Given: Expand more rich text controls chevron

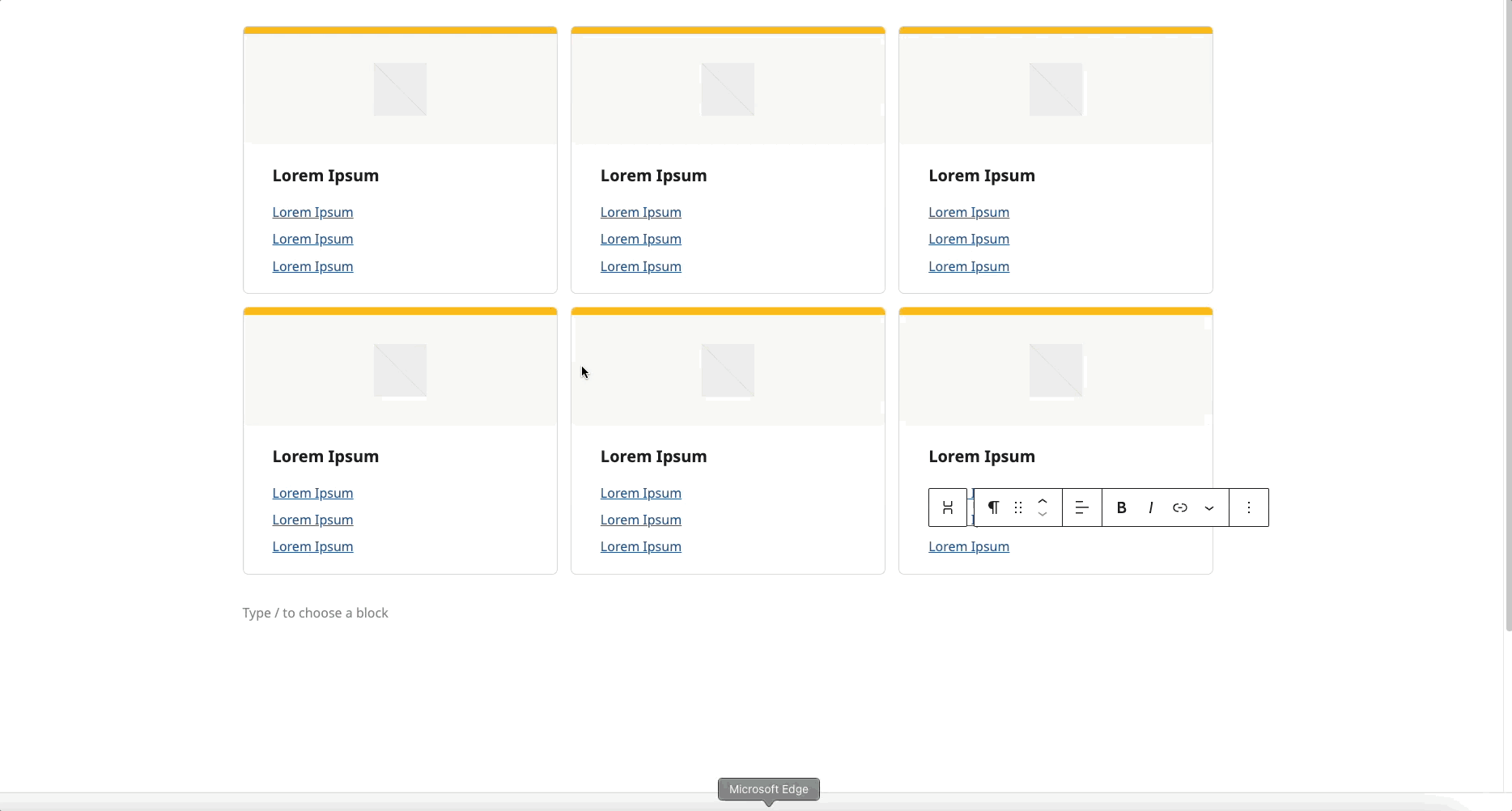Looking at the screenshot, I should point(1208,507).
